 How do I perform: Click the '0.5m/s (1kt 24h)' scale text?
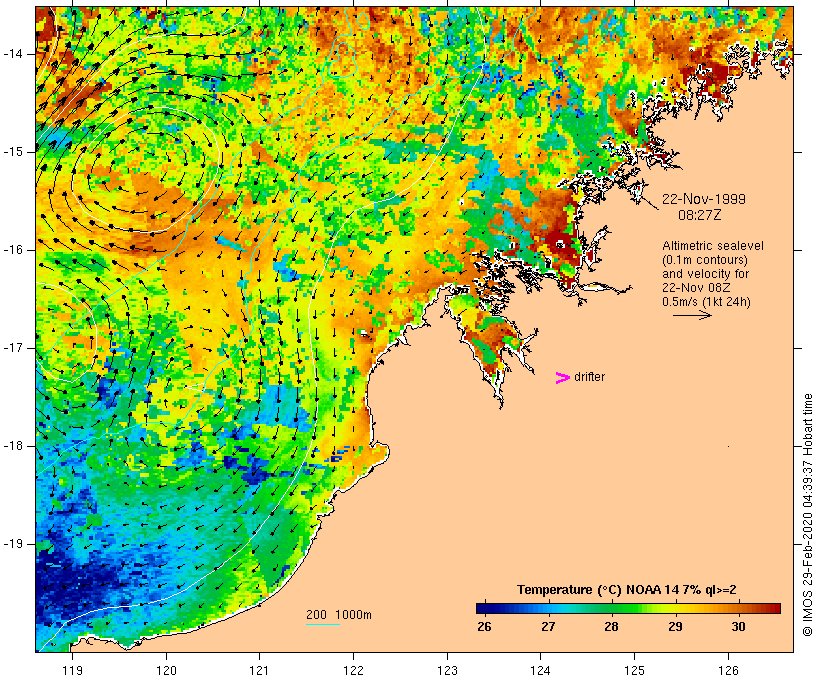[706, 302]
